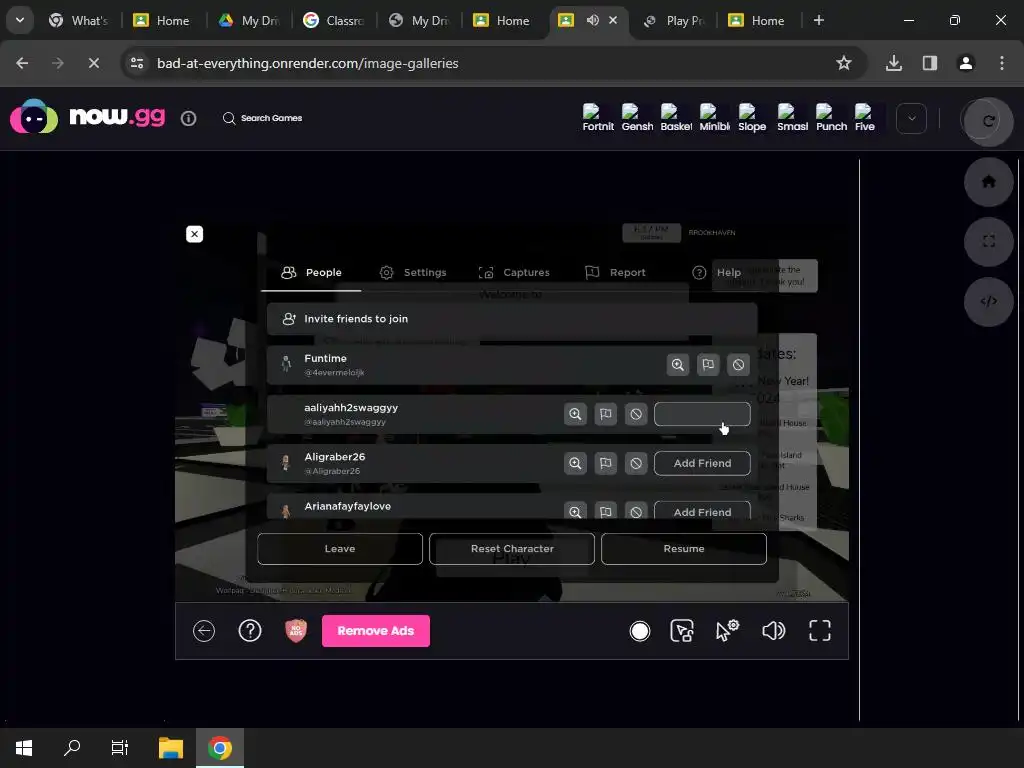Block player Funtime

[x=738, y=364]
